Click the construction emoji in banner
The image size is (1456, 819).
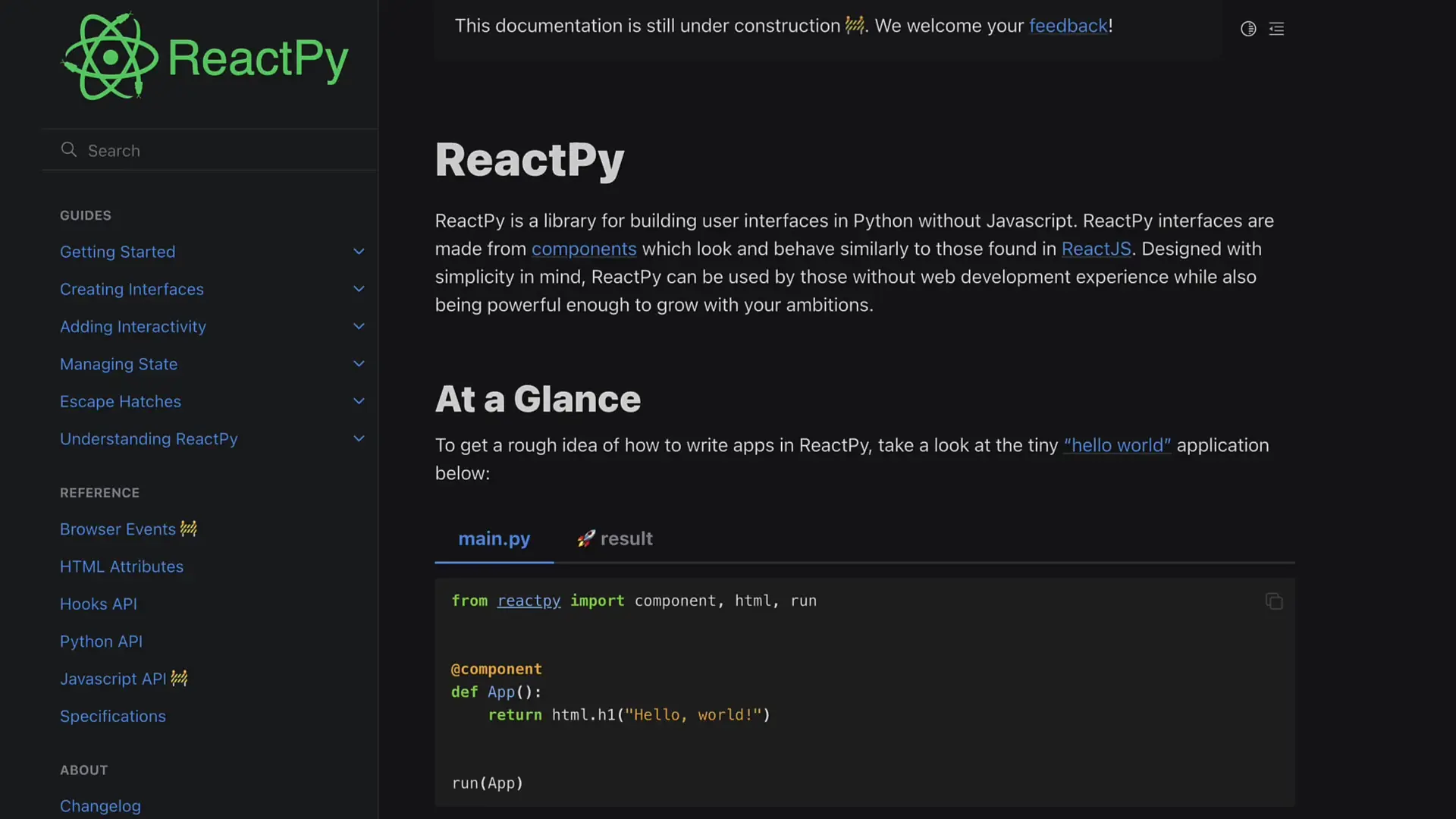[855, 25]
